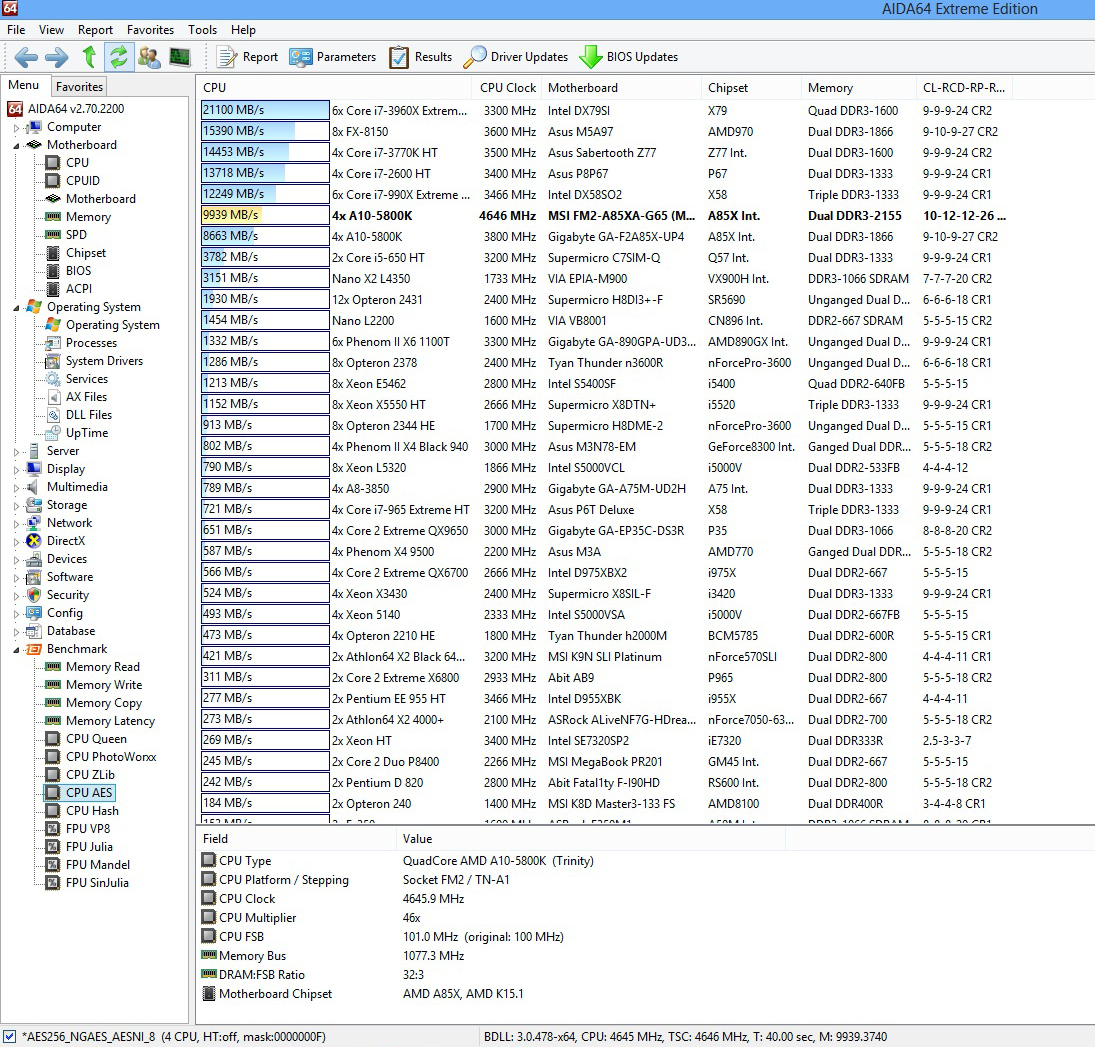Click the Memory column header

(858, 87)
